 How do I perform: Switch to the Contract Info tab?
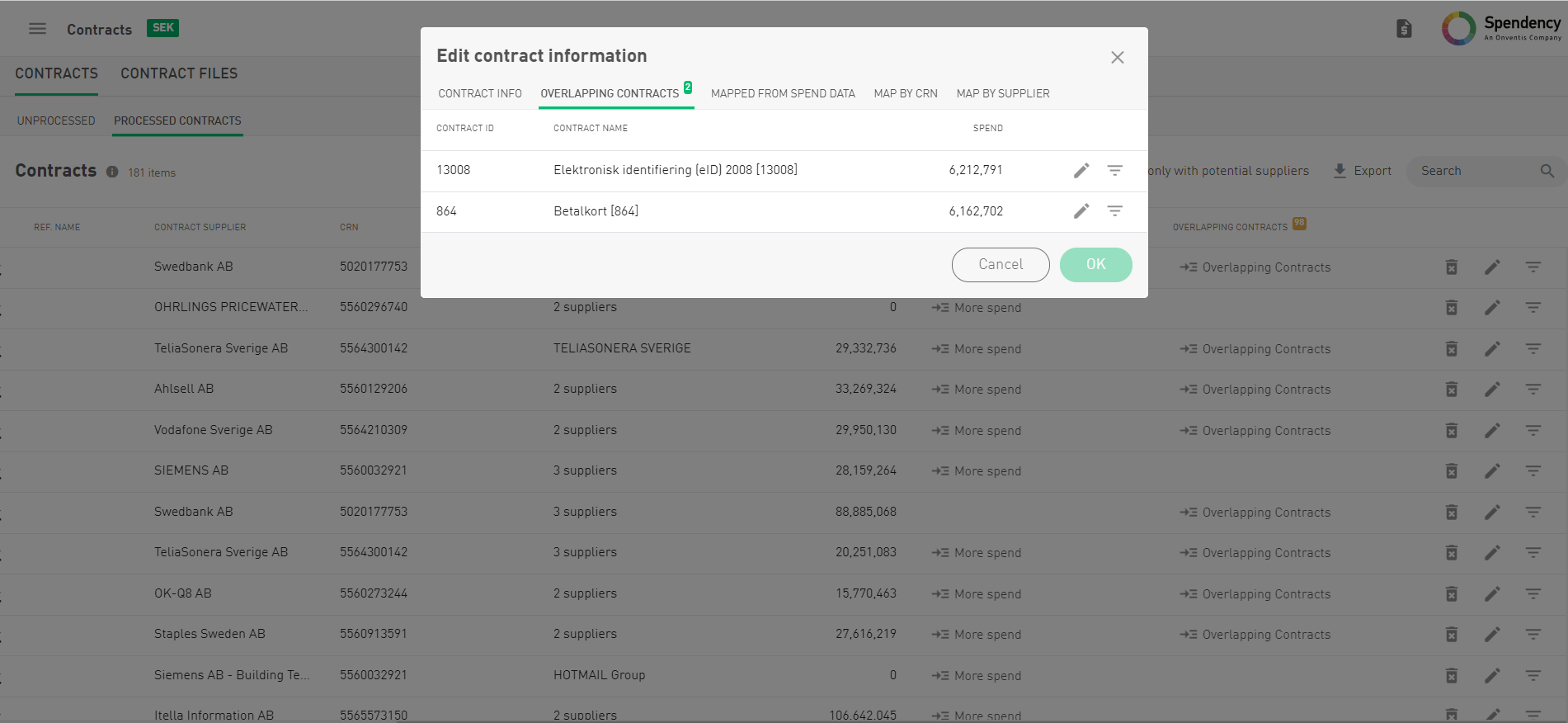coord(480,94)
